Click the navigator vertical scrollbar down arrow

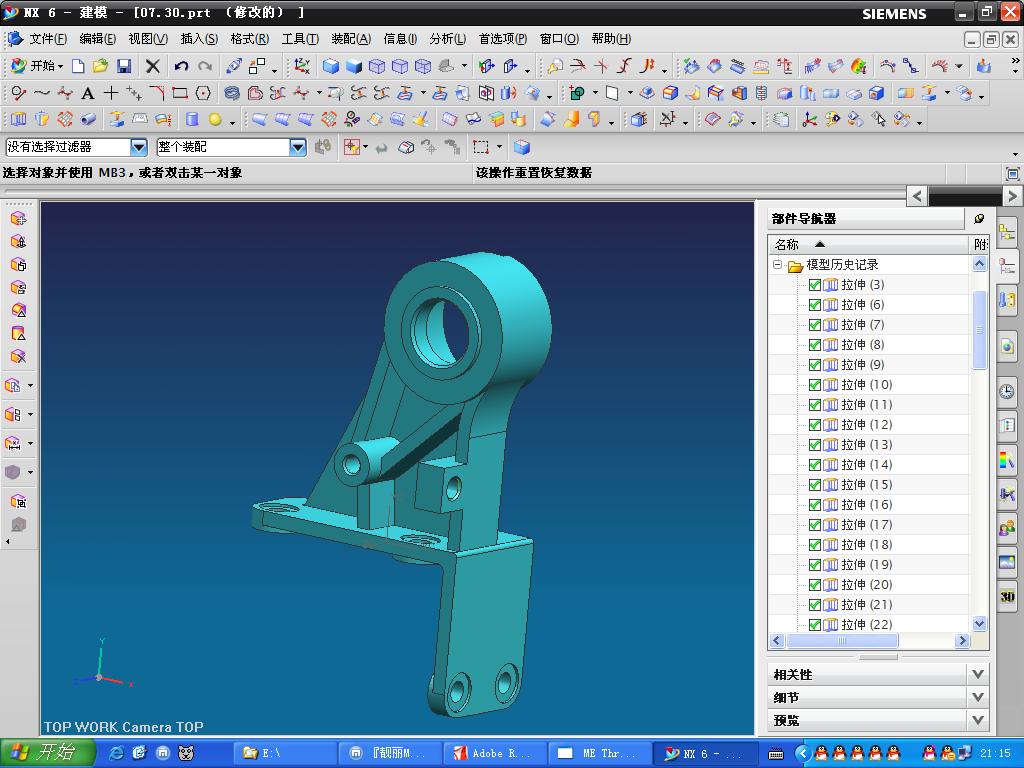pyautogui.click(x=979, y=623)
